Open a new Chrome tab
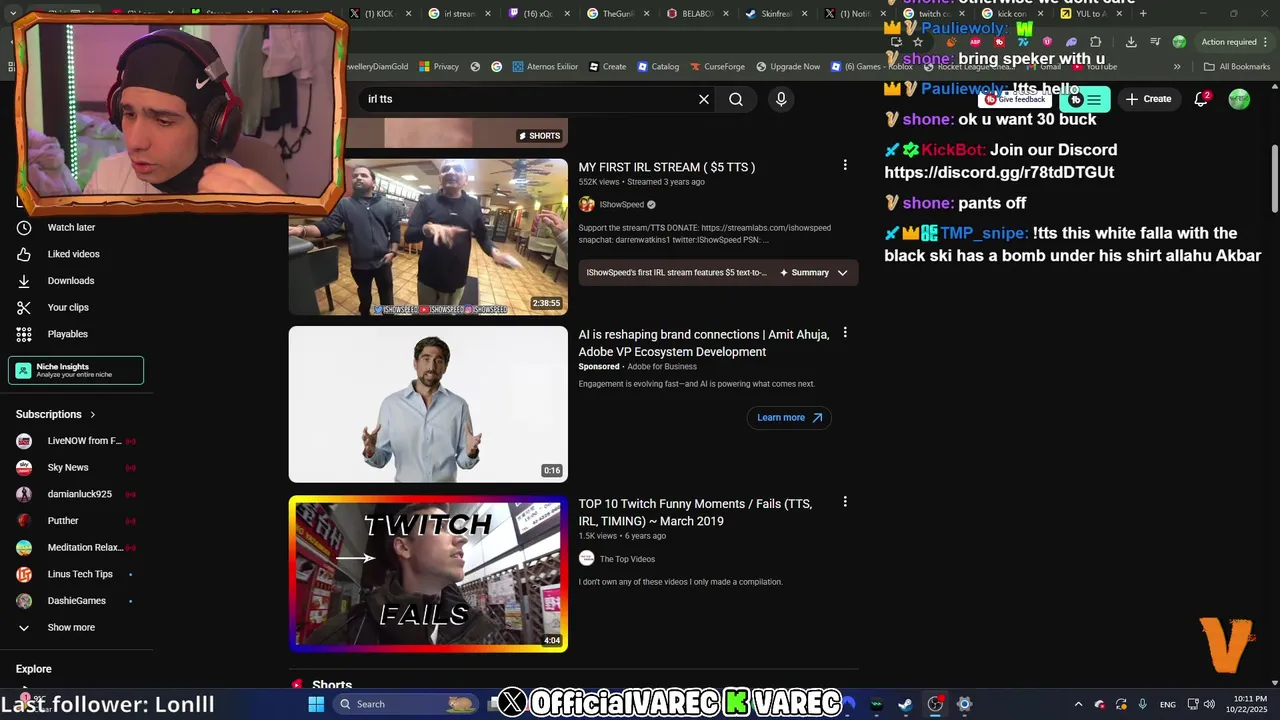The width and height of the screenshot is (1280, 720). click(1143, 14)
